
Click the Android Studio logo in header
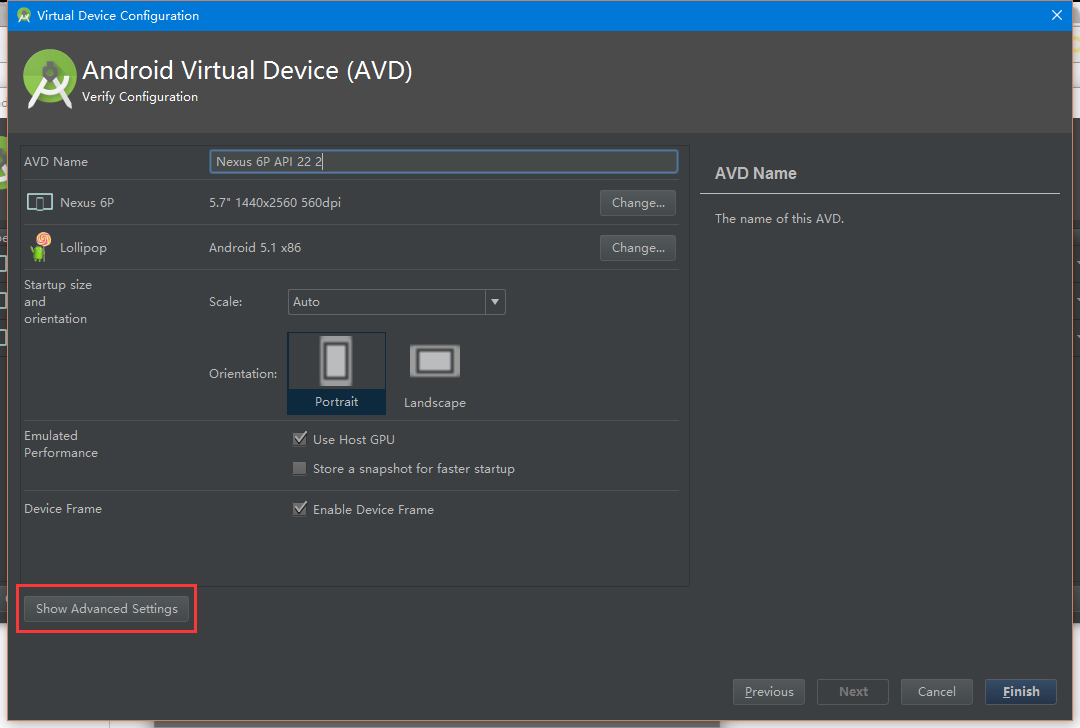coord(50,78)
